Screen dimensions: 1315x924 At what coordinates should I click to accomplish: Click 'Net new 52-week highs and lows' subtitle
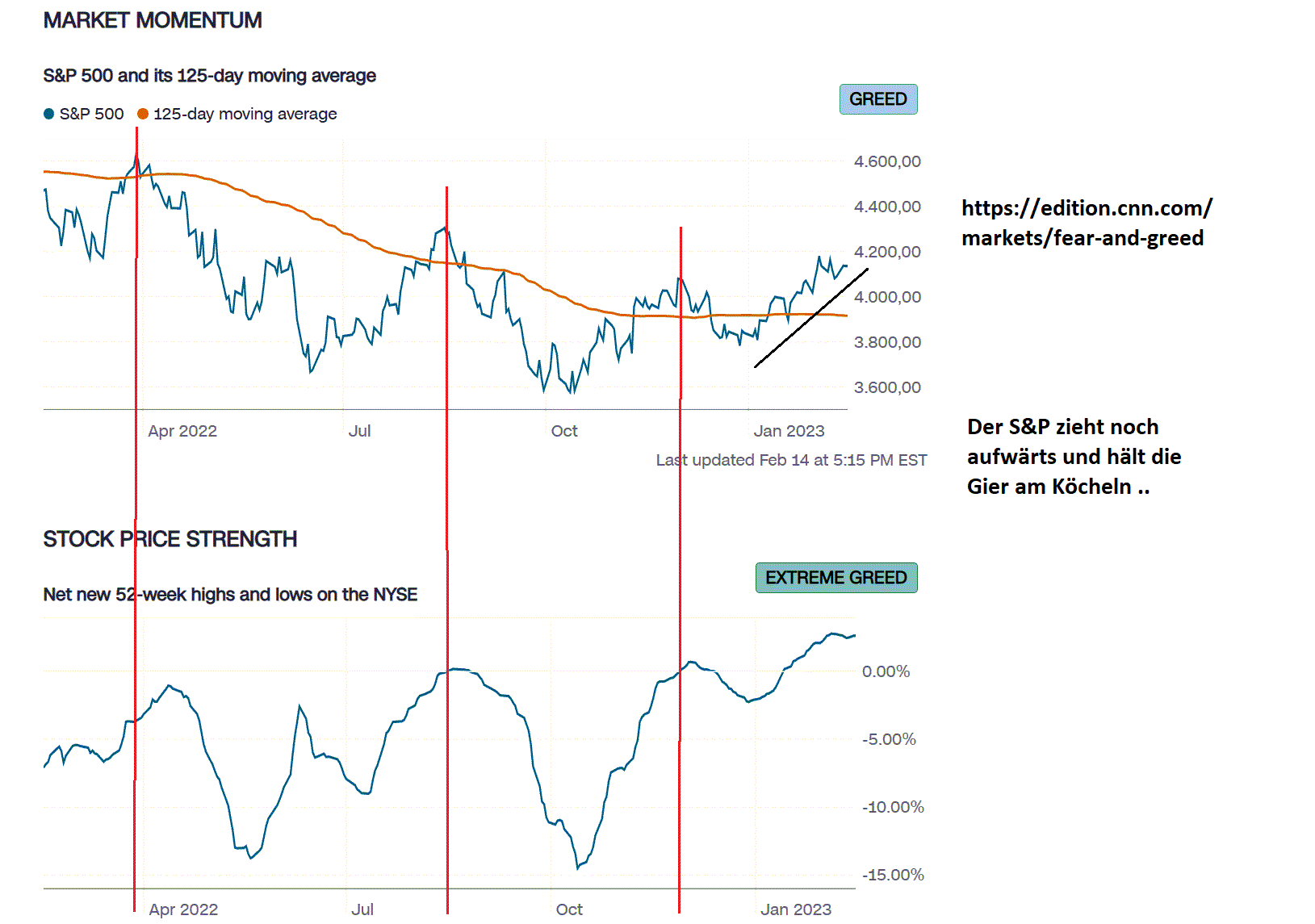click(230, 595)
